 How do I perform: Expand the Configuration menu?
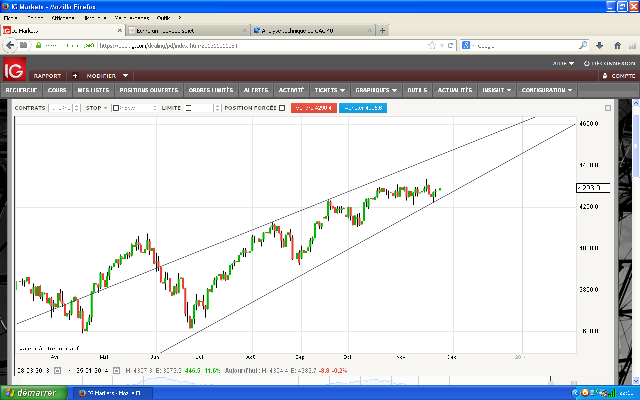[547, 90]
